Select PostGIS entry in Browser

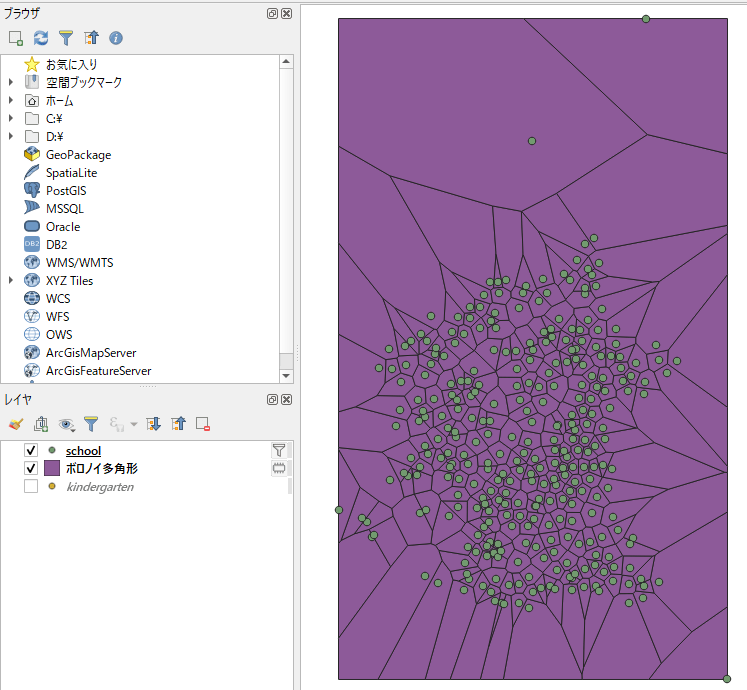tap(66, 191)
